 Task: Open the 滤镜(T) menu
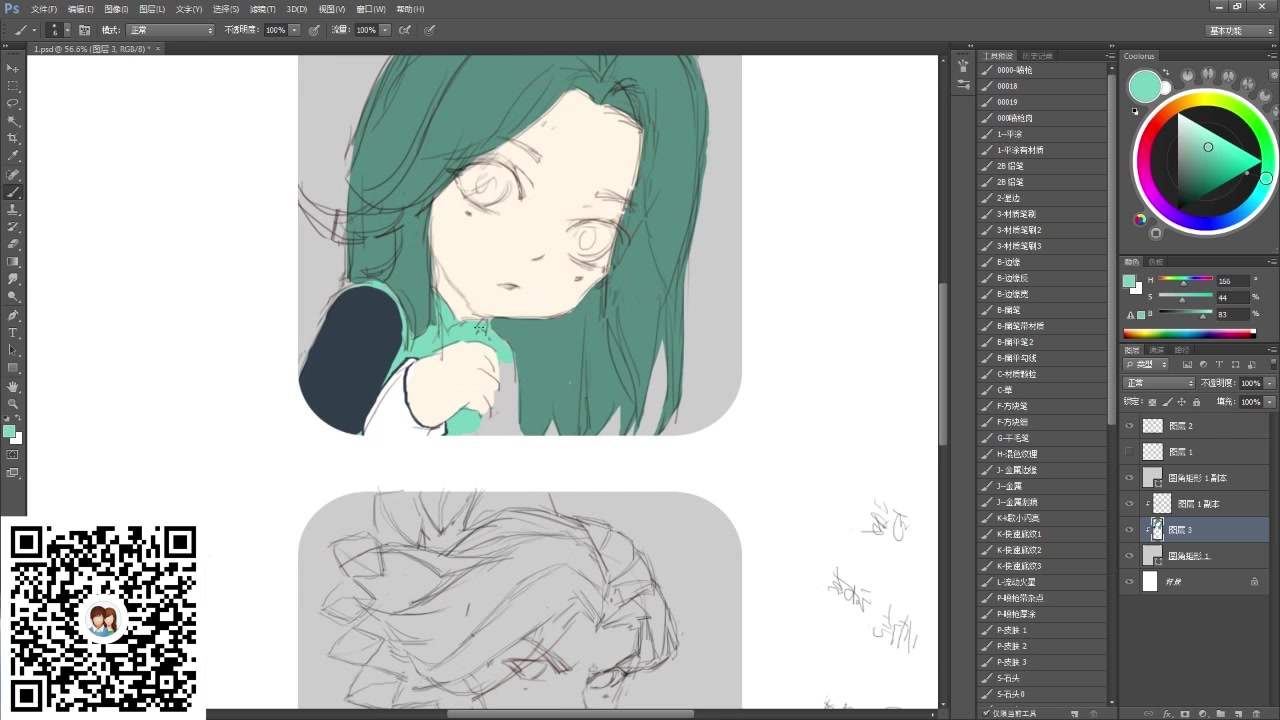[x=262, y=9]
